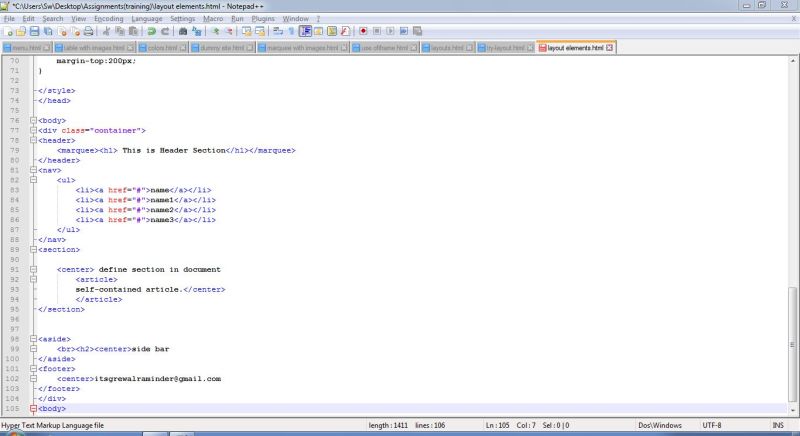
Task: Click the Paste toolbar icon
Action: click(x=133, y=32)
